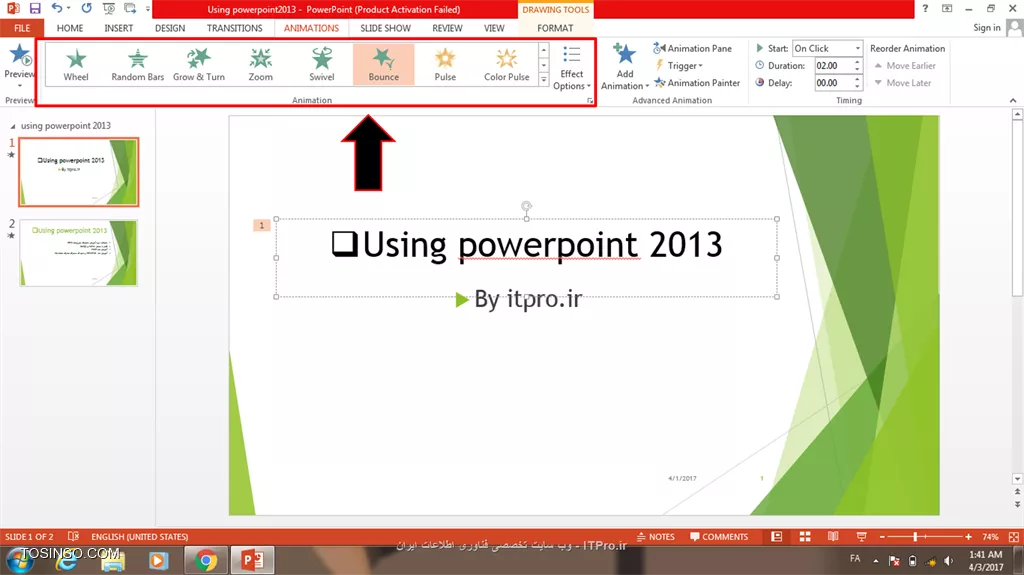Click Move Earlier reorder button

click(x=905, y=65)
